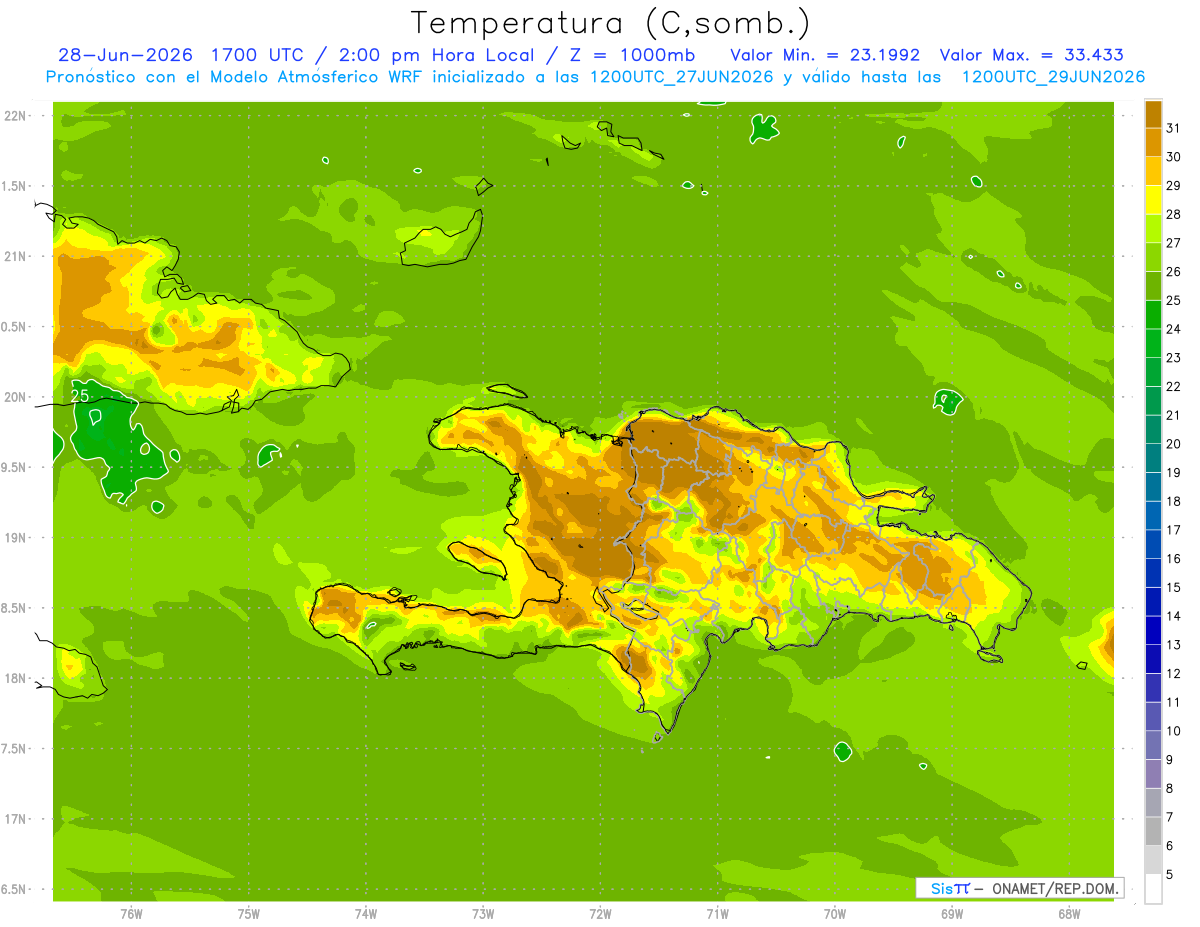Click the title 'Temperatura (C,somb.)'
The width and height of the screenshot is (1200, 927).
coord(610,23)
